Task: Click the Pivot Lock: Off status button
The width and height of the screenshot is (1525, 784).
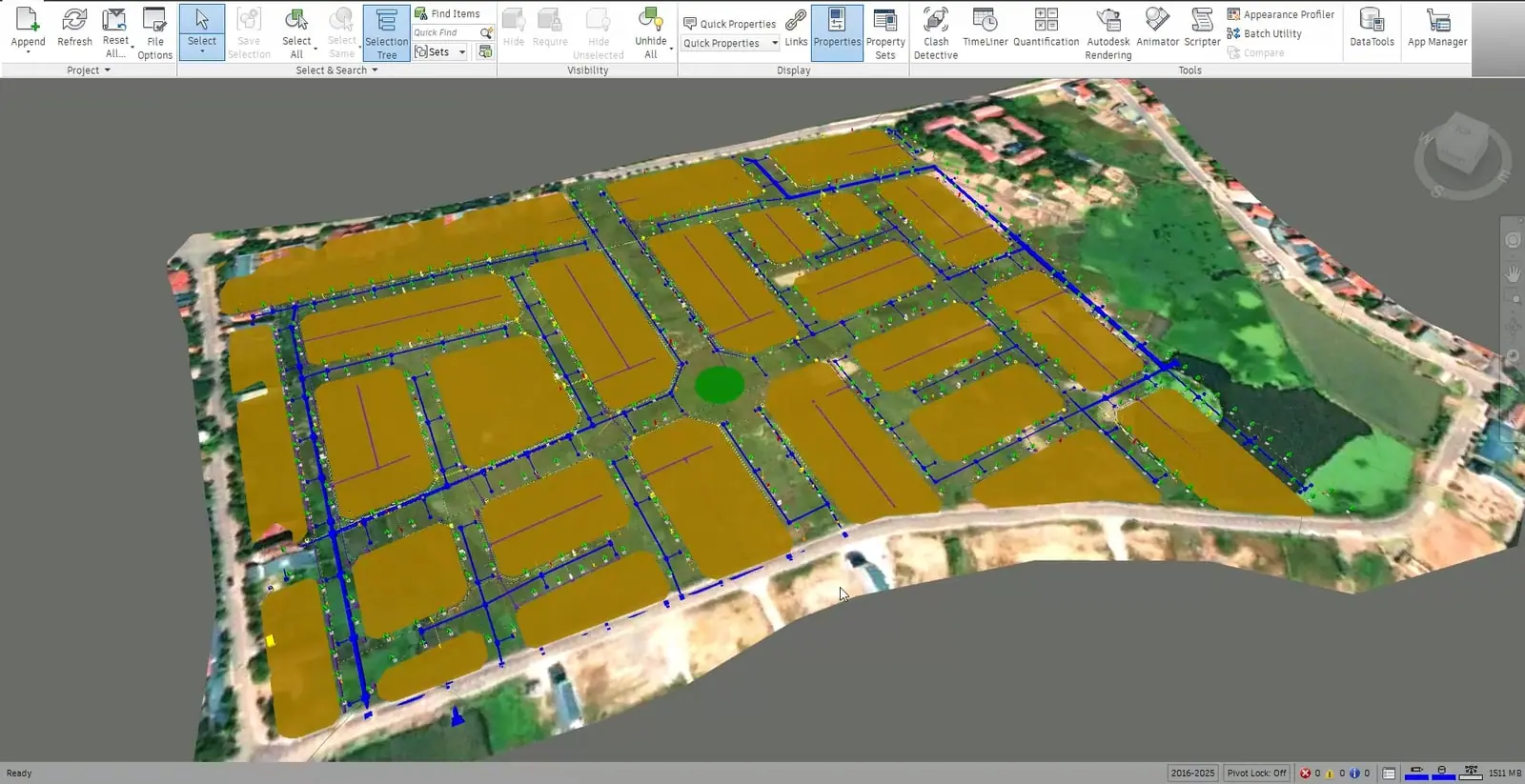Action: click(x=1256, y=774)
